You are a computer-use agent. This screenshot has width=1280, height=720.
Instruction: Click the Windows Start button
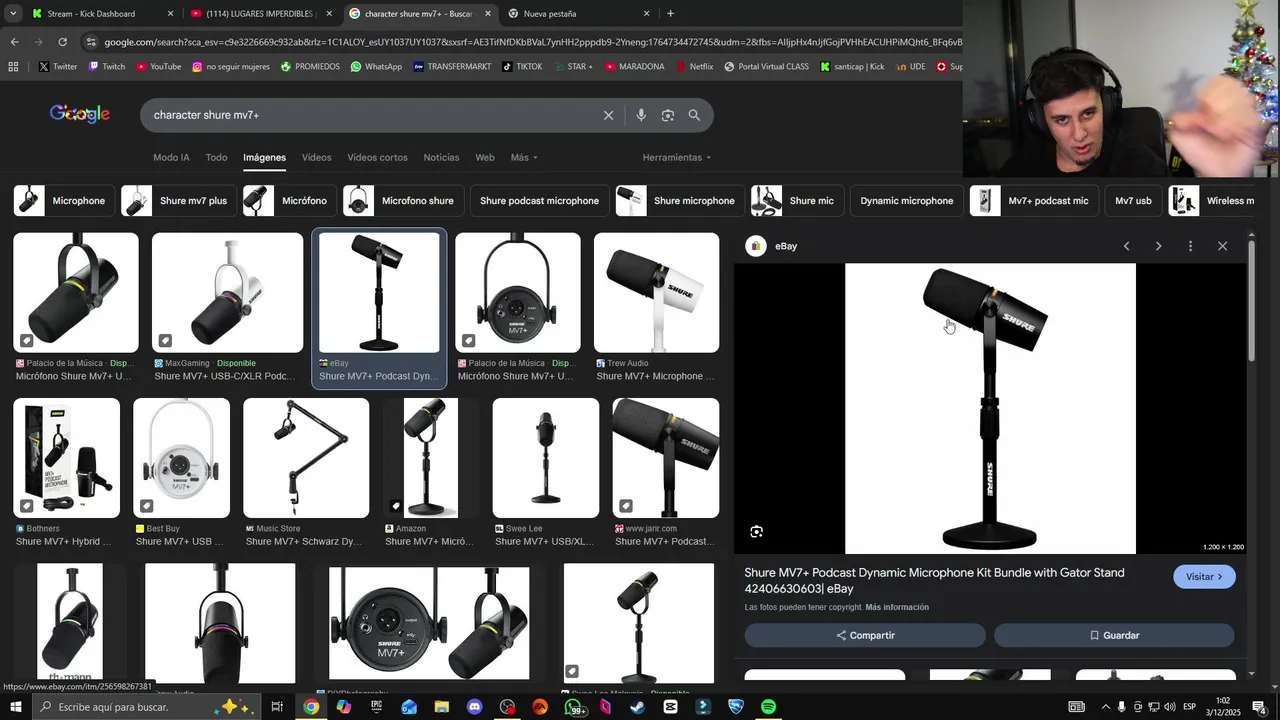point(14,707)
